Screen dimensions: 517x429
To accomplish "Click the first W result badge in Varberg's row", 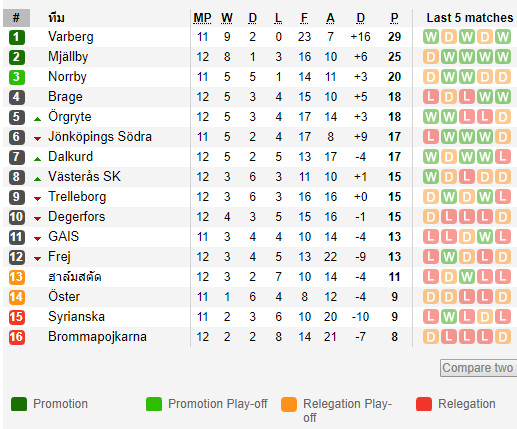I will pyautogui.click(x=431, y=37).
